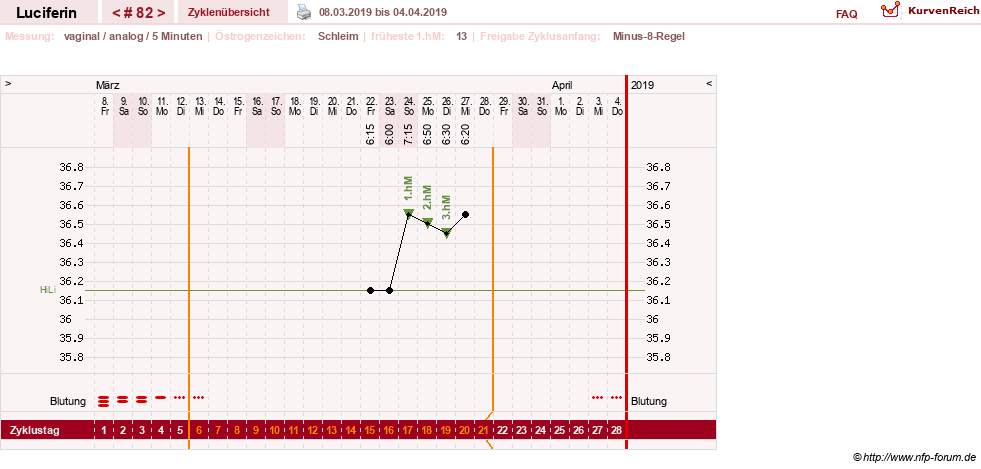
Task: Click date header 8. Fr
Action: (104, 106)
